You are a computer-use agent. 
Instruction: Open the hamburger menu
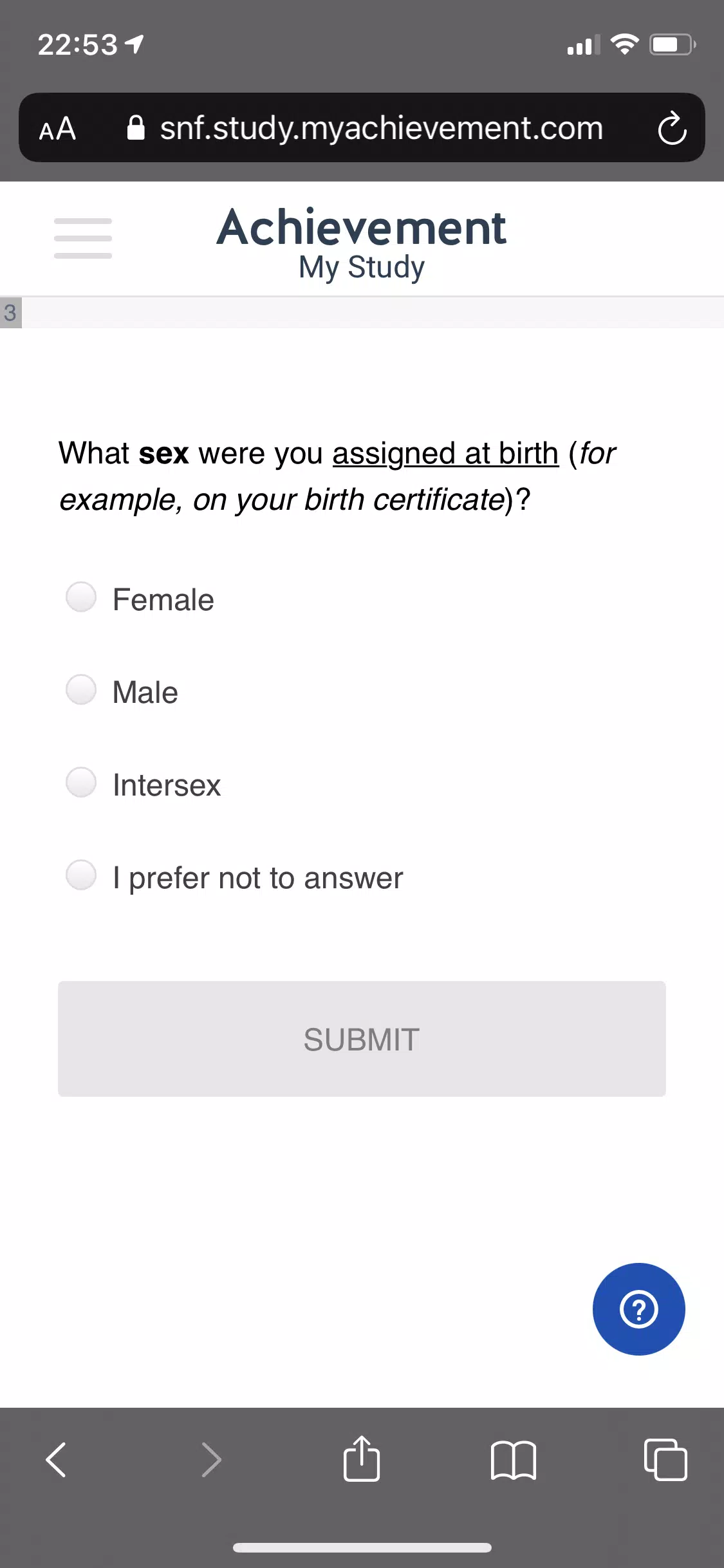[83, 238]
